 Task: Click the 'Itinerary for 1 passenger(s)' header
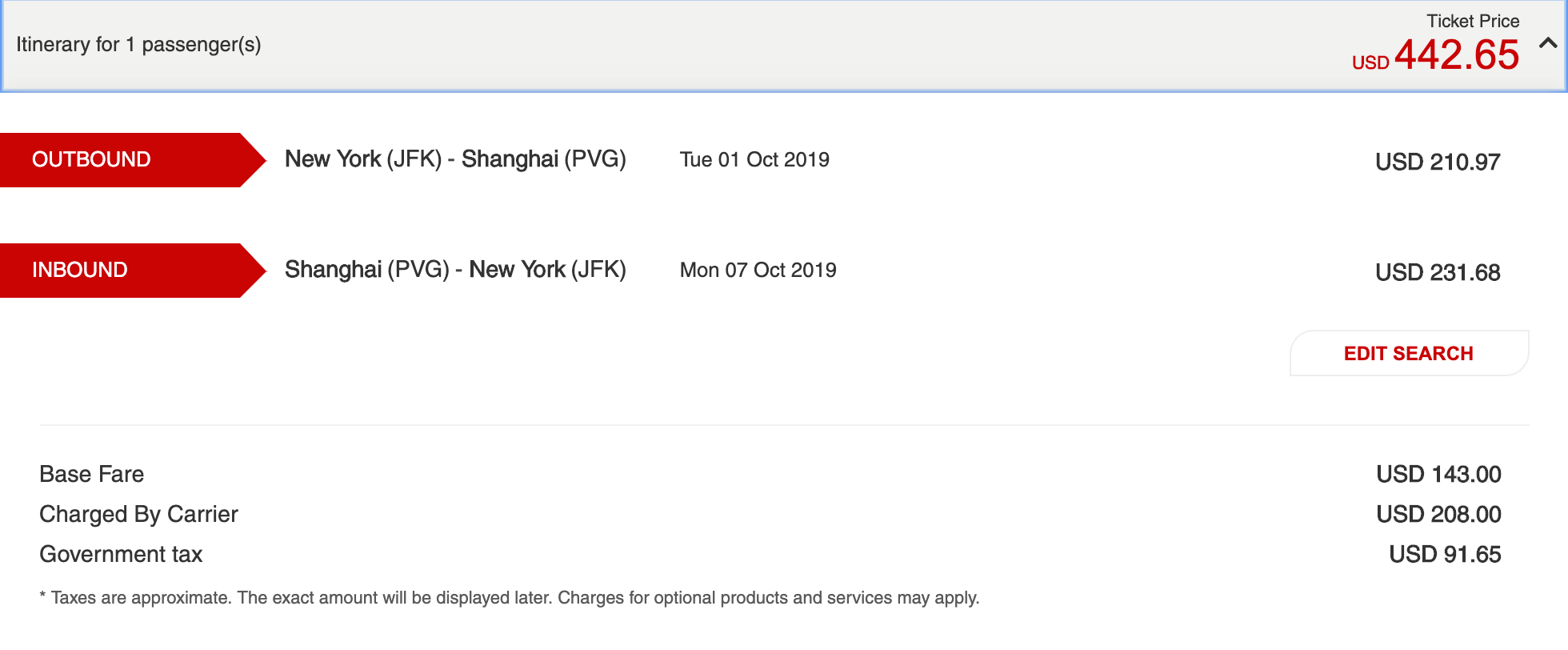pos(138,44)
